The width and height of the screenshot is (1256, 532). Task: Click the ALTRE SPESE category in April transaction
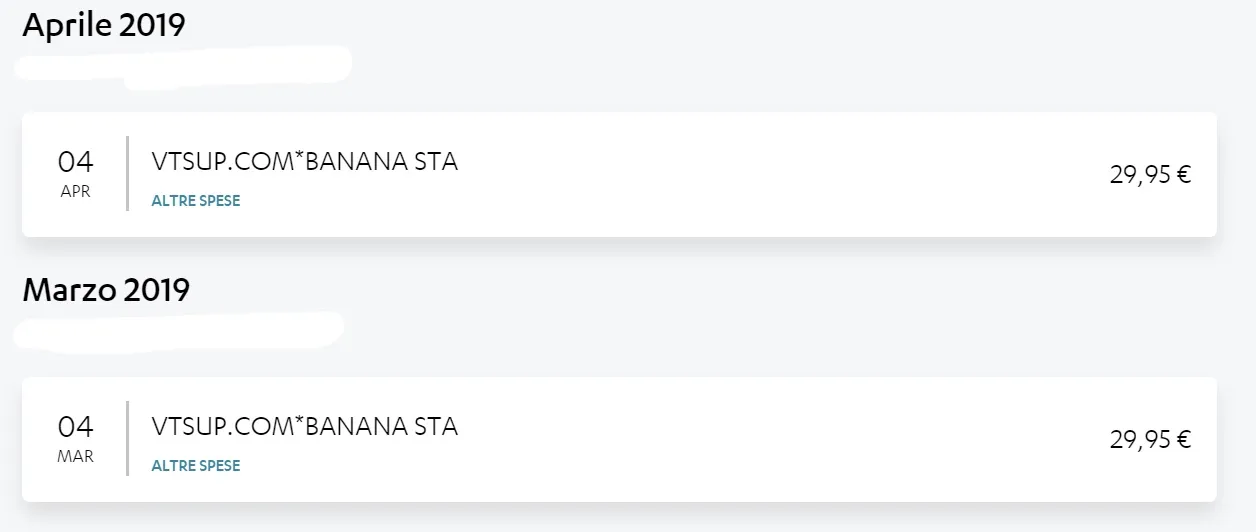[x=196, y=201]
